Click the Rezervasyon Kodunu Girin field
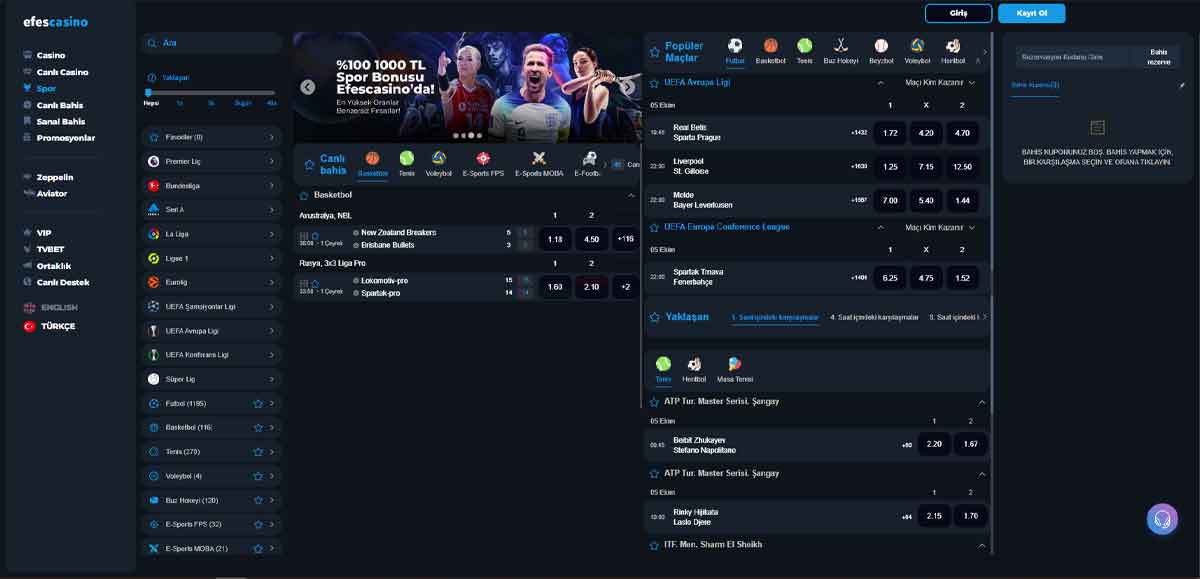This screenshot has height=579, width=1200. (1074, 57)
